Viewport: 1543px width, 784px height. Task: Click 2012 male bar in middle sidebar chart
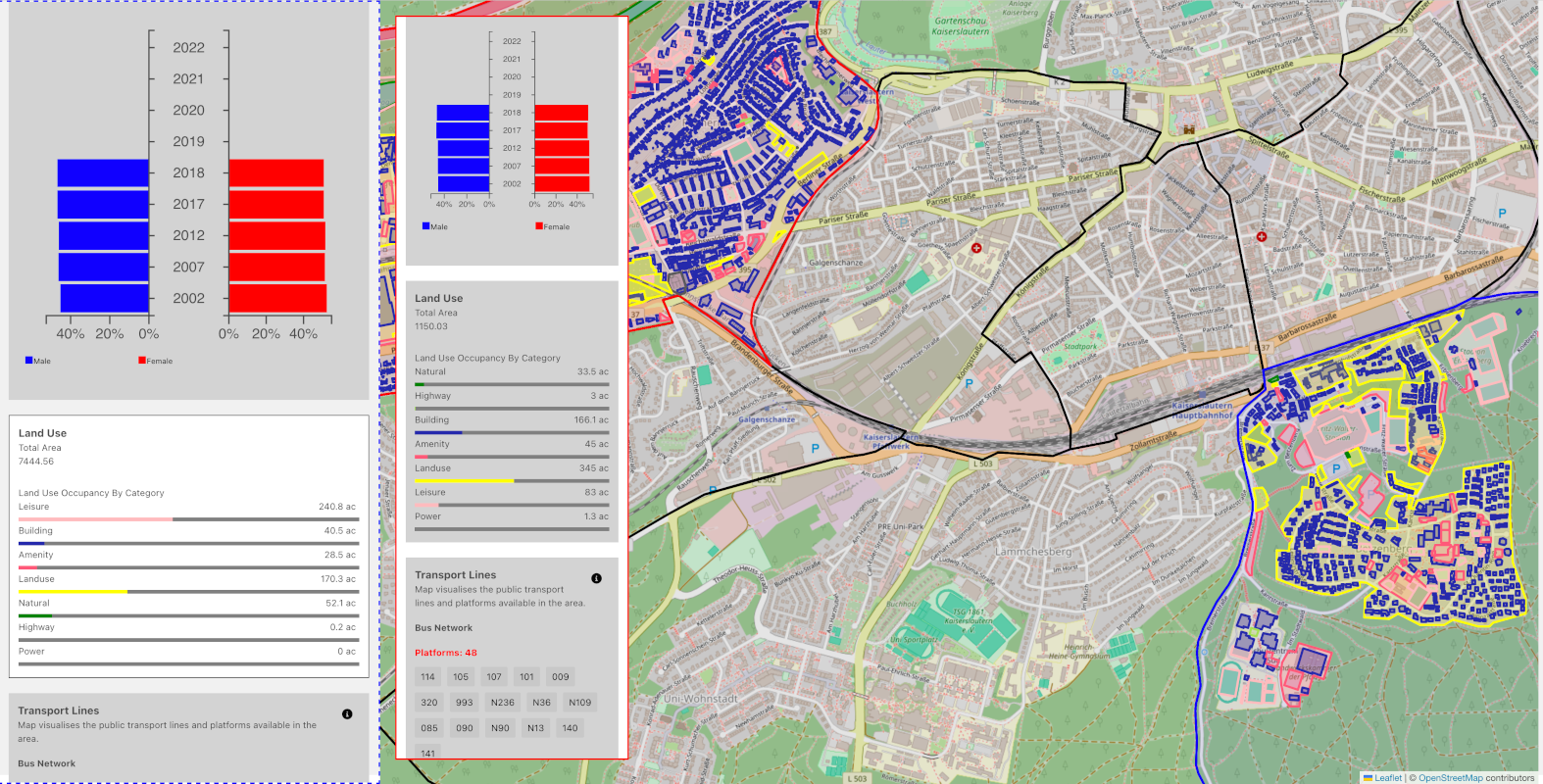464,148
